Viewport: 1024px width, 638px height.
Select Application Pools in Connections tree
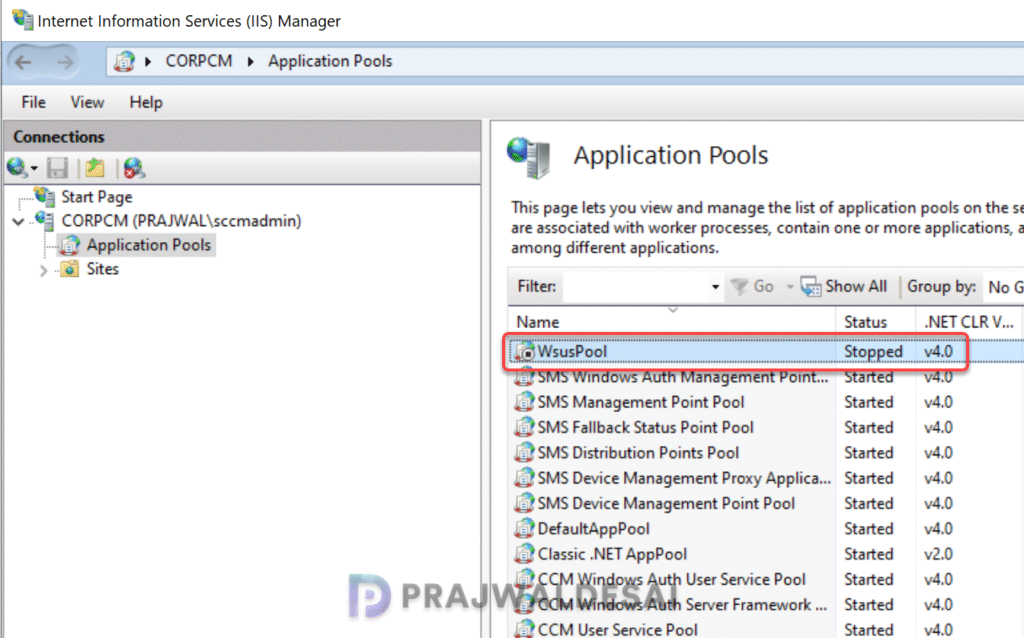pyautogui.click(x=149, y=245)
